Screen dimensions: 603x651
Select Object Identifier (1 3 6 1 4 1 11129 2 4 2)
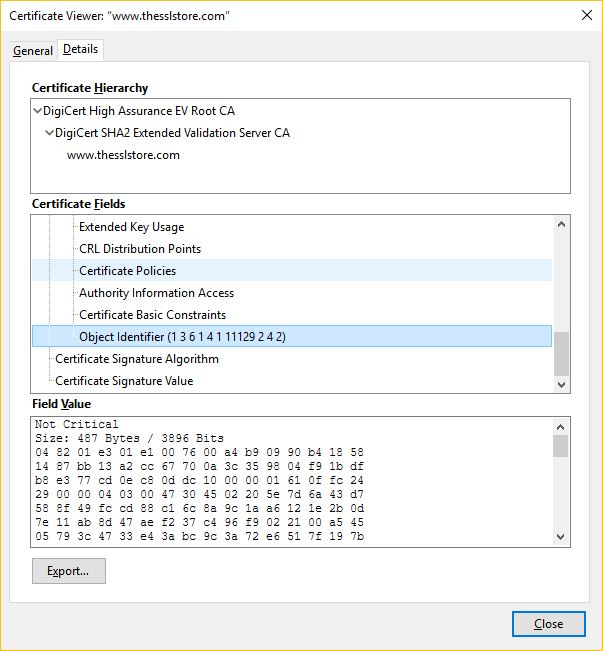coord(182,337)
